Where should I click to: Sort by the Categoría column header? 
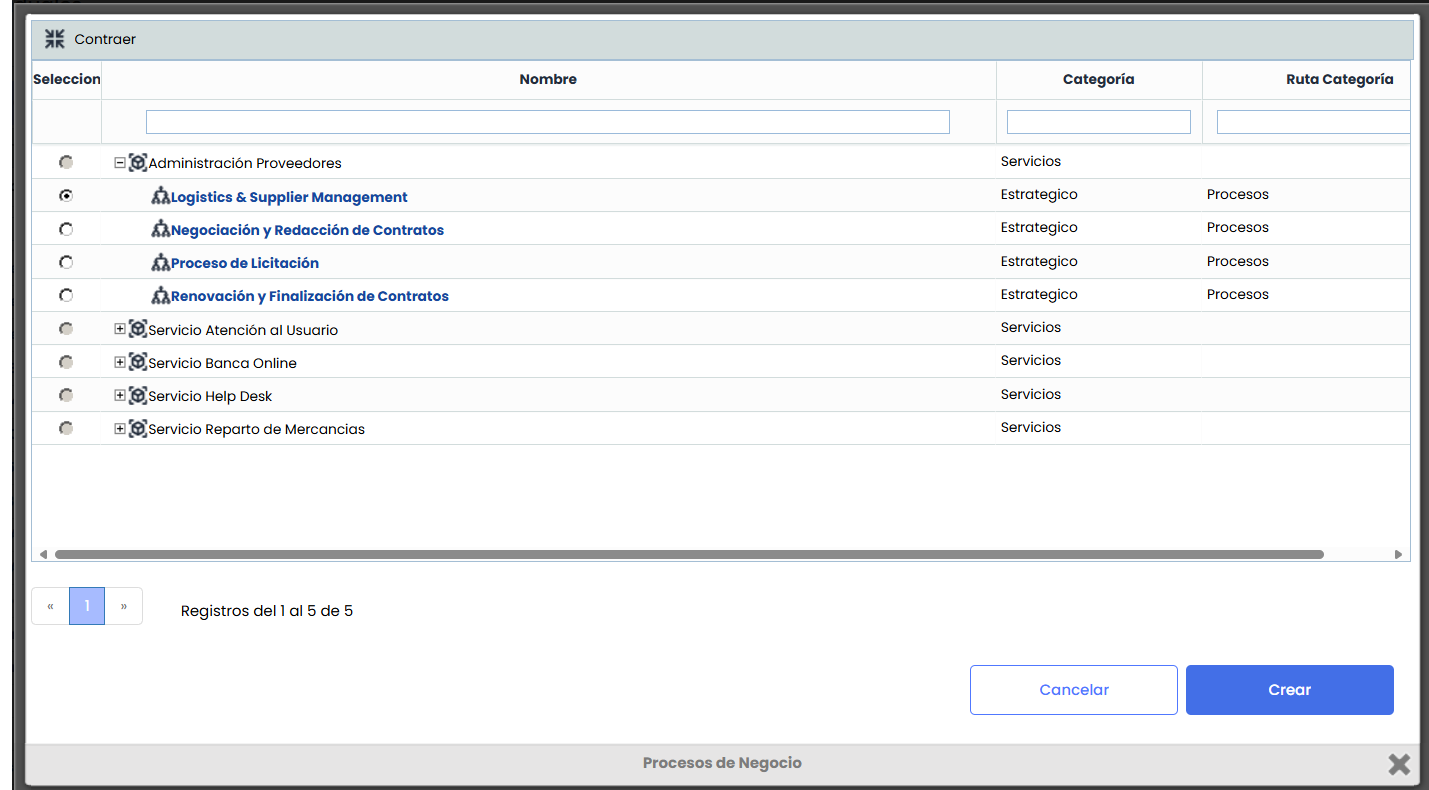[1098, 79]
